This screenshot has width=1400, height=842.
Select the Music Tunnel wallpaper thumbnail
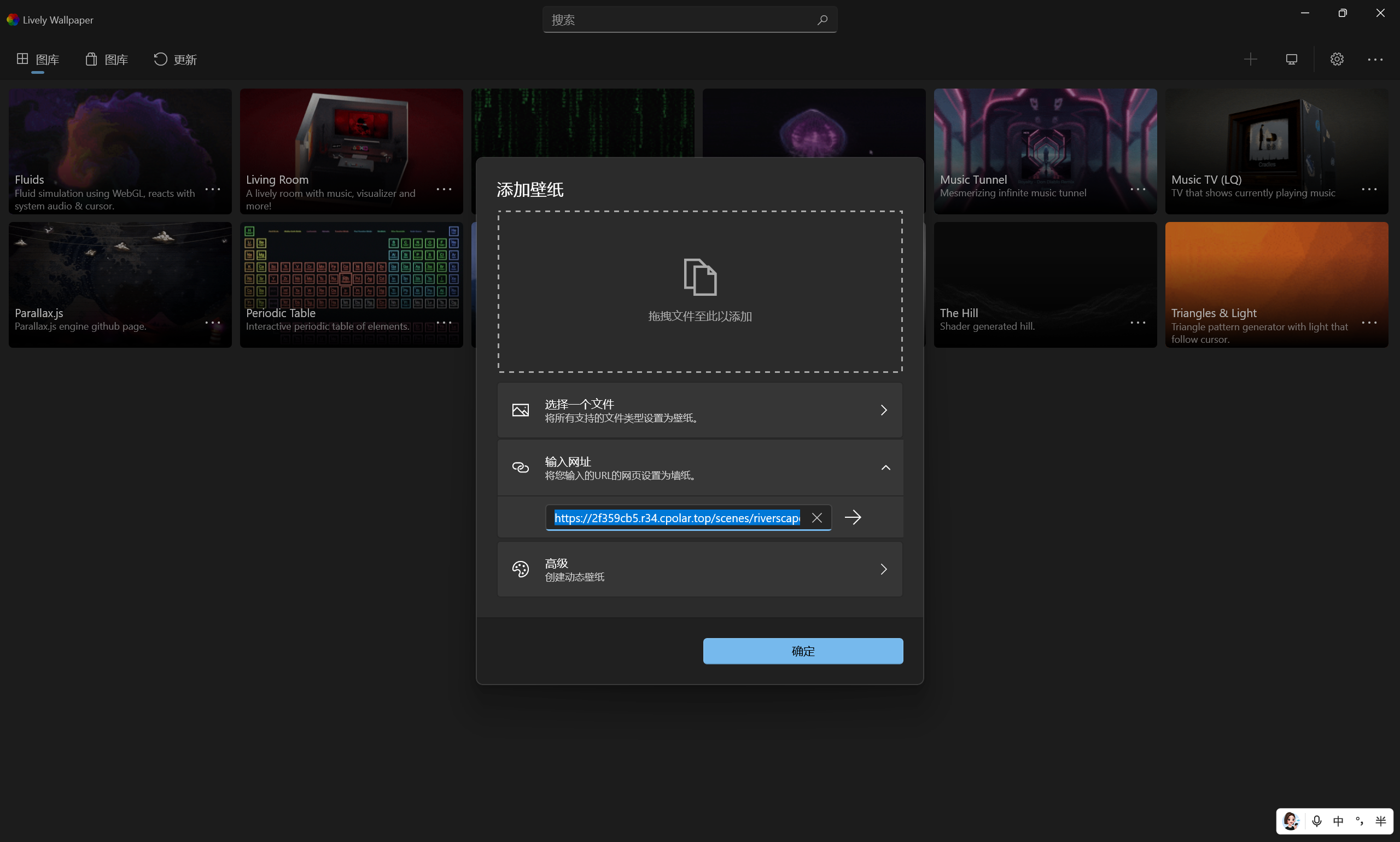(1045, 151)
